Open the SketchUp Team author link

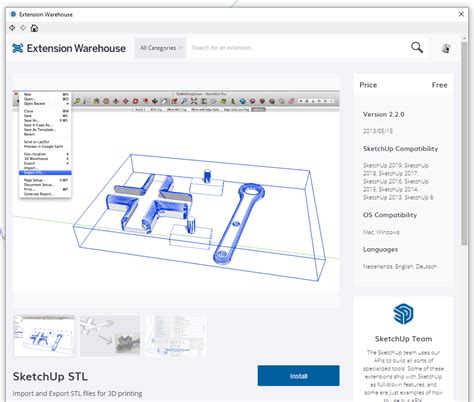(x=403, y=339)
